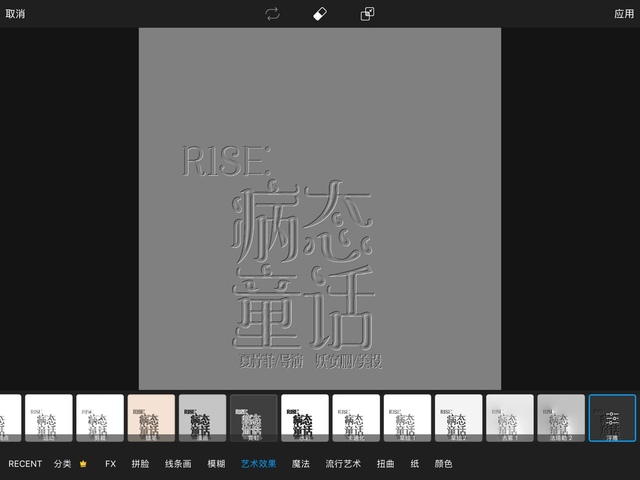The width and height of the screenshot is (640, 480).
Task: Tap the eraser tool icon
Action: [320, 14]
